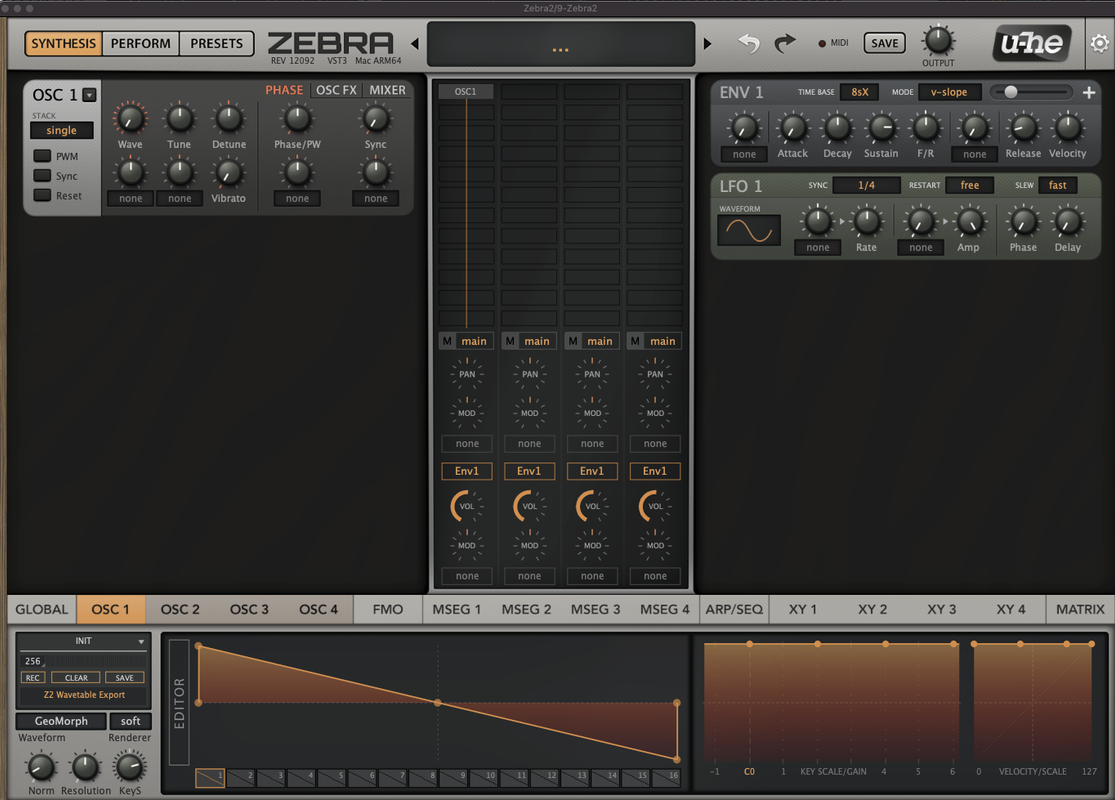Add a module using ENV 1 plus icon
Screen dimensions: 1115x800
[x=1088, y=92]
